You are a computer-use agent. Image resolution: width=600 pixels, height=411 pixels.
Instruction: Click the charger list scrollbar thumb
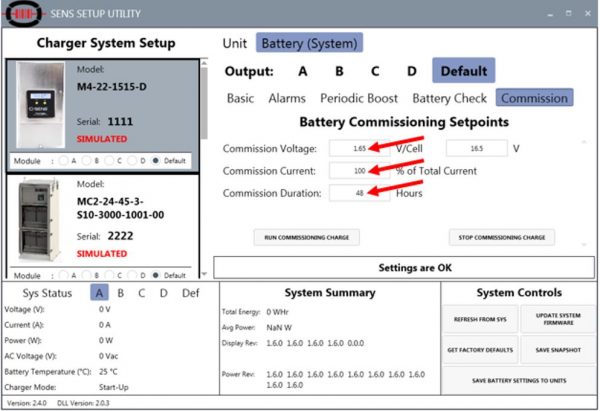tap(204, 103)
